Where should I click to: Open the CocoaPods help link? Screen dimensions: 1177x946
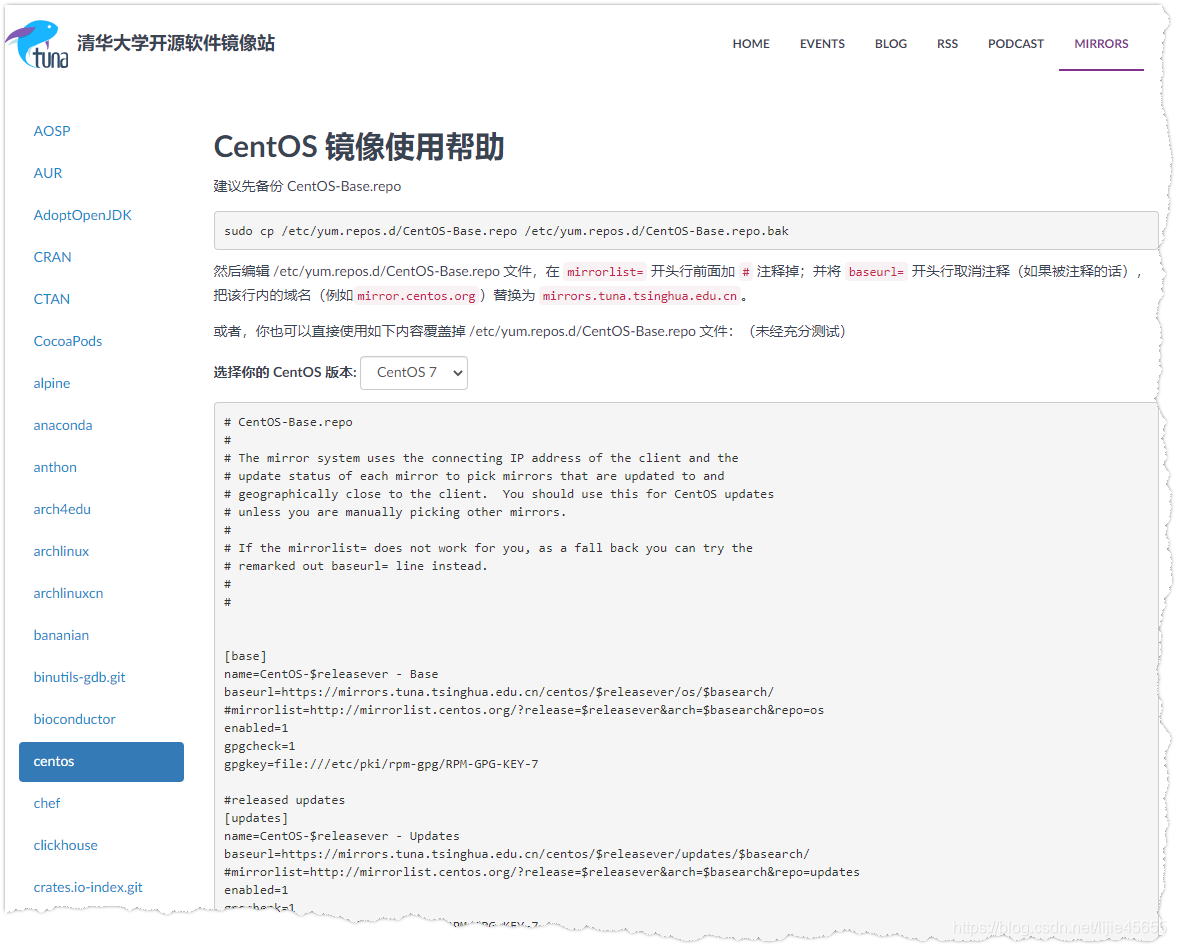[x=68, y=341]
